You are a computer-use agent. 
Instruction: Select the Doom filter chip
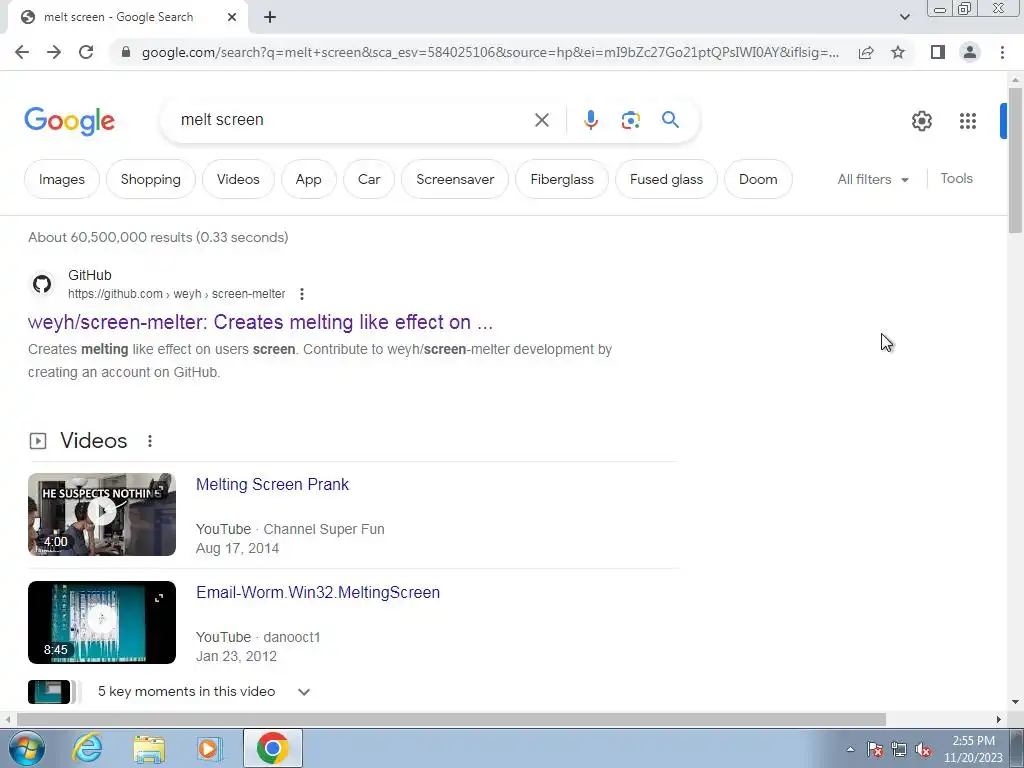[758, 180]
